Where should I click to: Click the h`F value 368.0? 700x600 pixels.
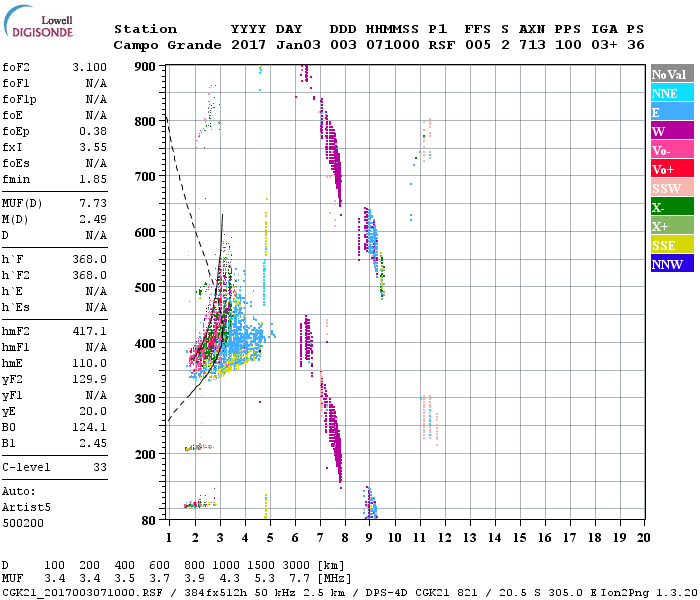89,260
